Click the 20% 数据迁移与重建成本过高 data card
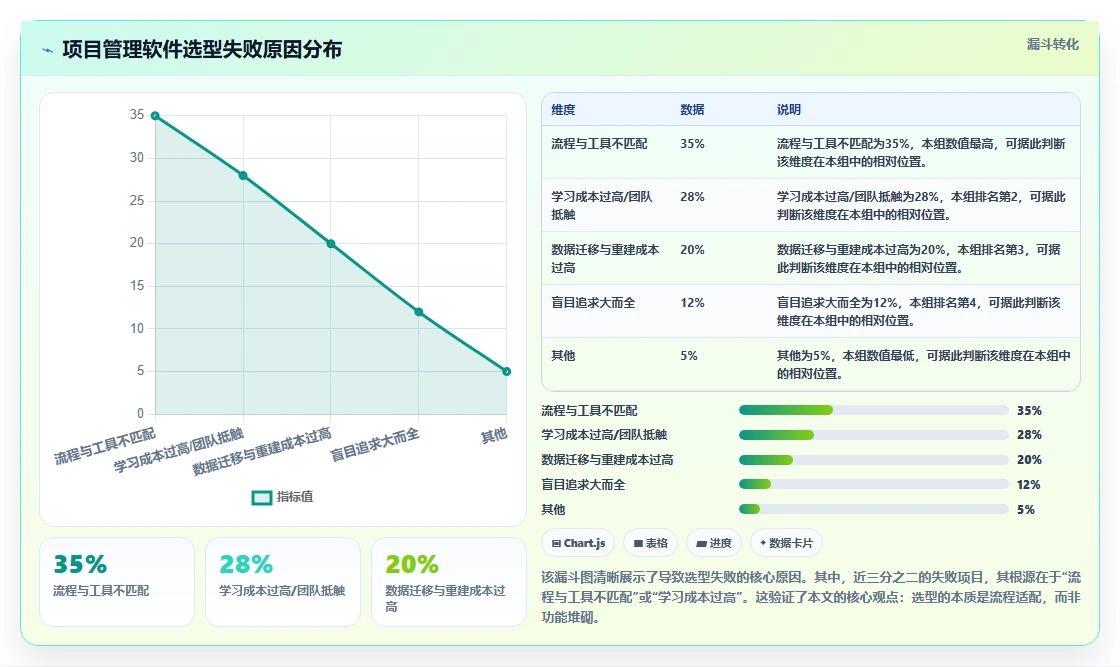 pyautogui.click(x=449, y=582)
